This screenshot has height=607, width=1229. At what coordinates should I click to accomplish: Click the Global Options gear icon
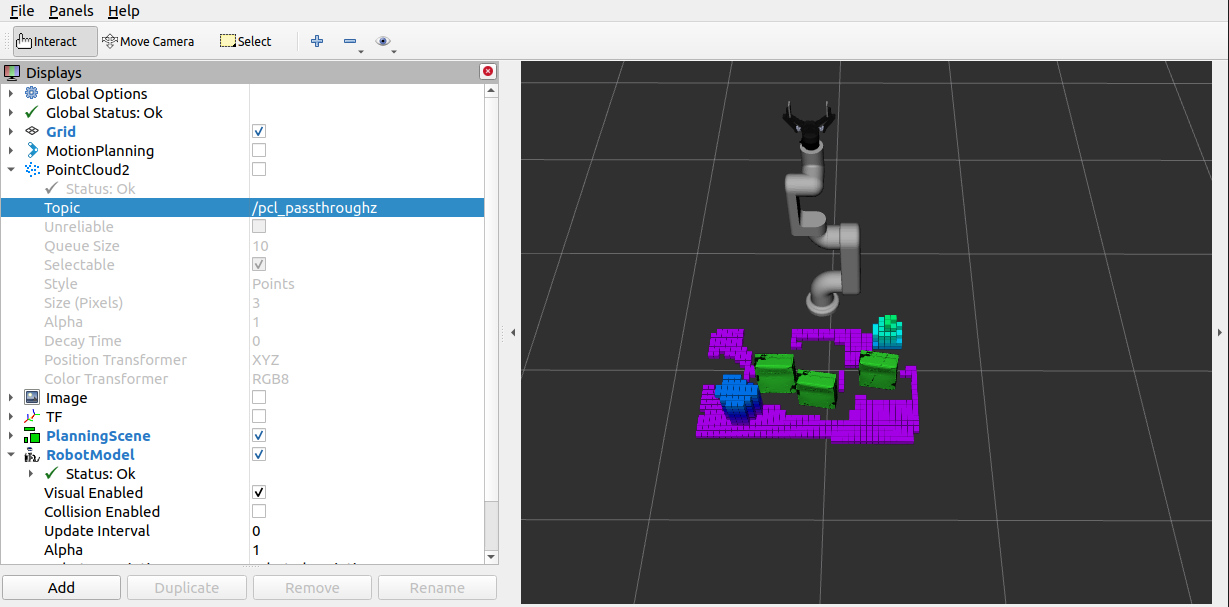32,93
